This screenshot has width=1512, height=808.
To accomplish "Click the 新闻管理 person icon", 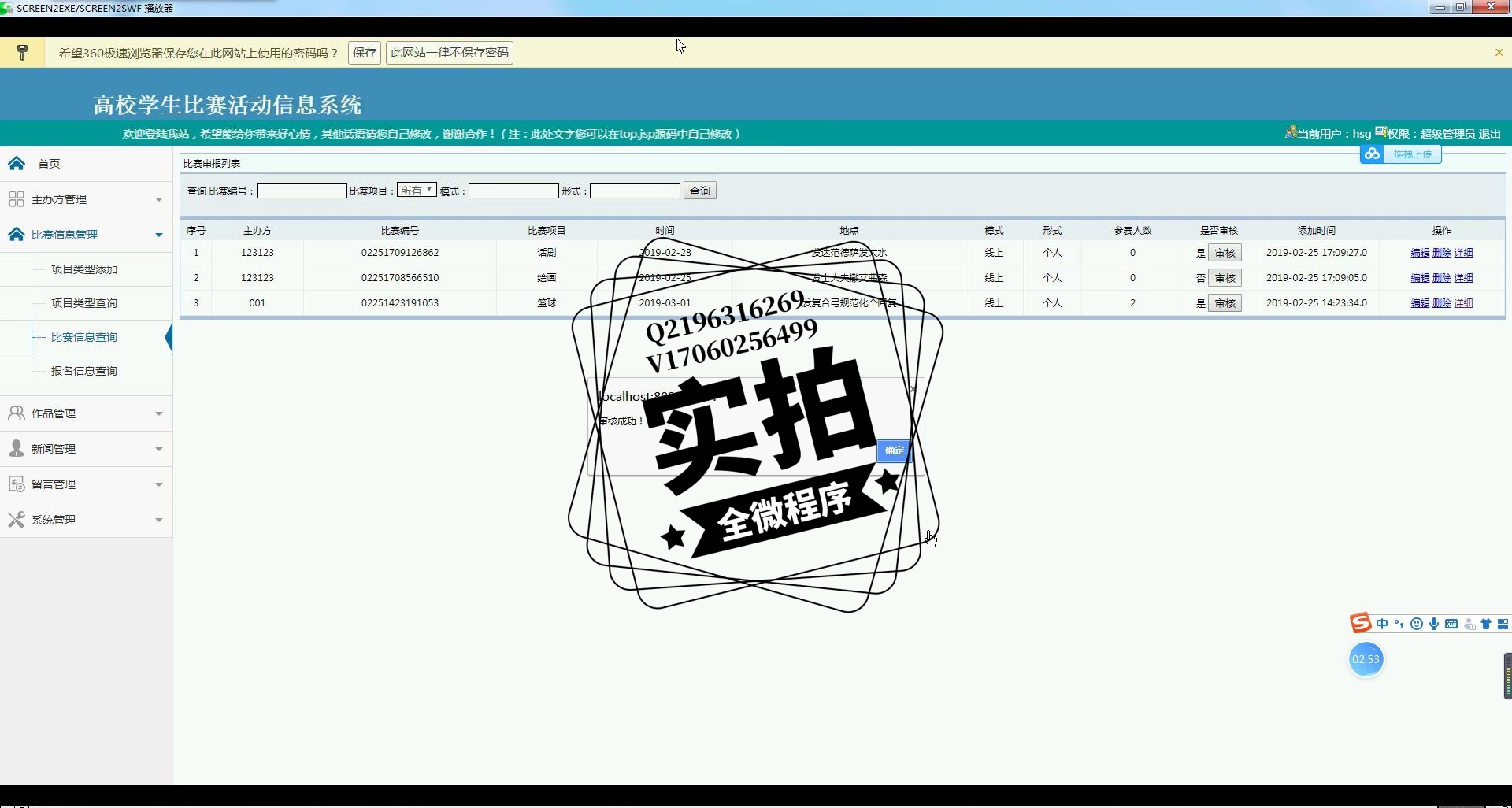I will (x=17, y=448).
